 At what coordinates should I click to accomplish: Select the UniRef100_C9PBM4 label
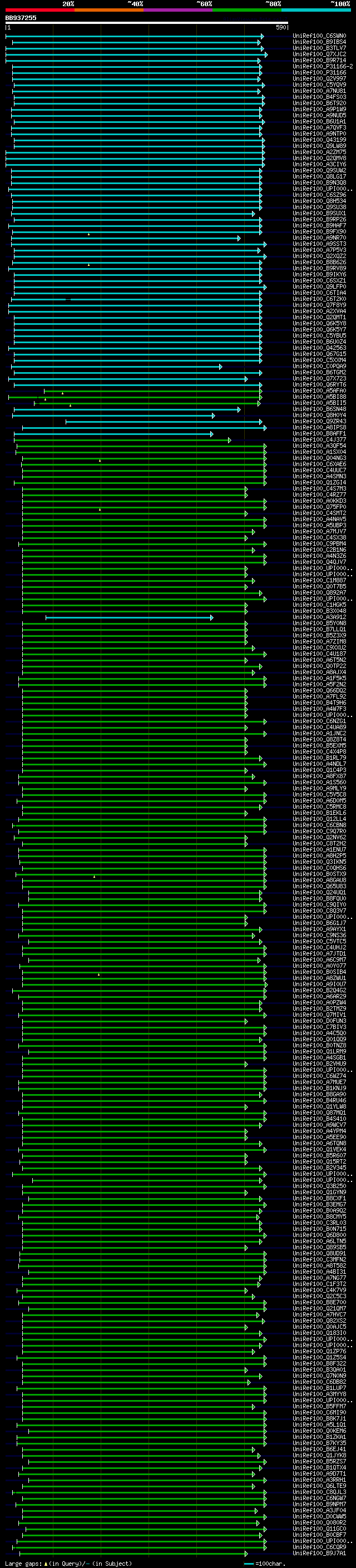coord(319,543)
